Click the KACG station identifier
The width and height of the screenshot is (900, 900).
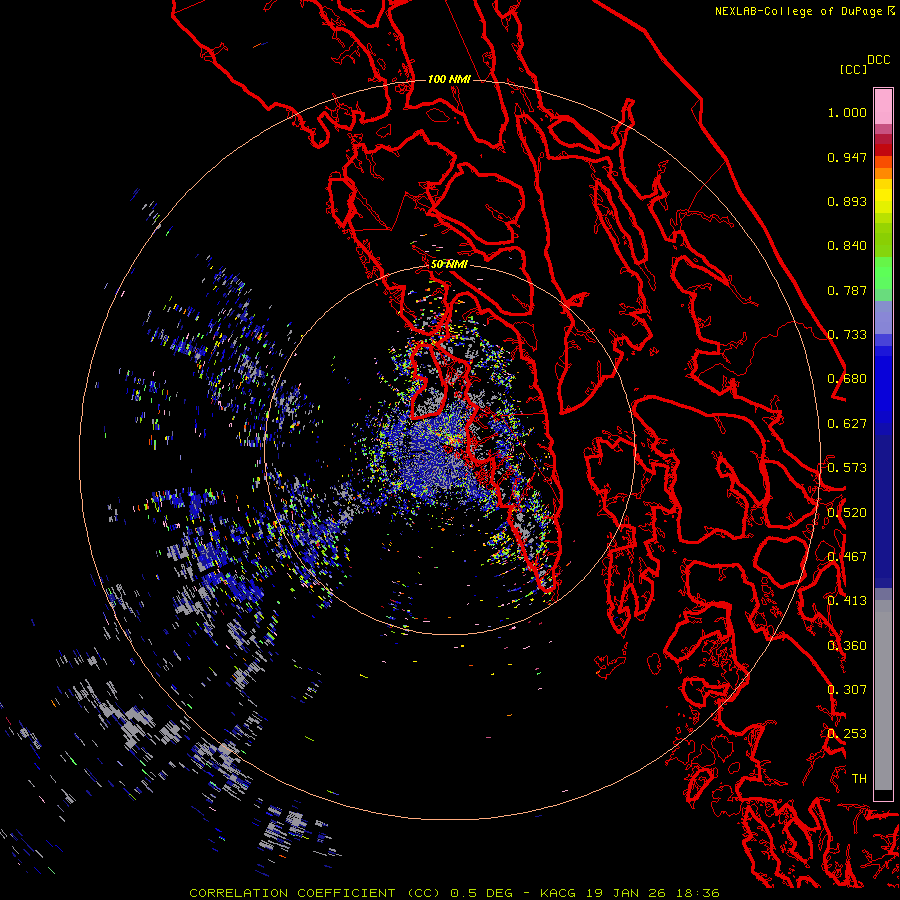[558, 893]
